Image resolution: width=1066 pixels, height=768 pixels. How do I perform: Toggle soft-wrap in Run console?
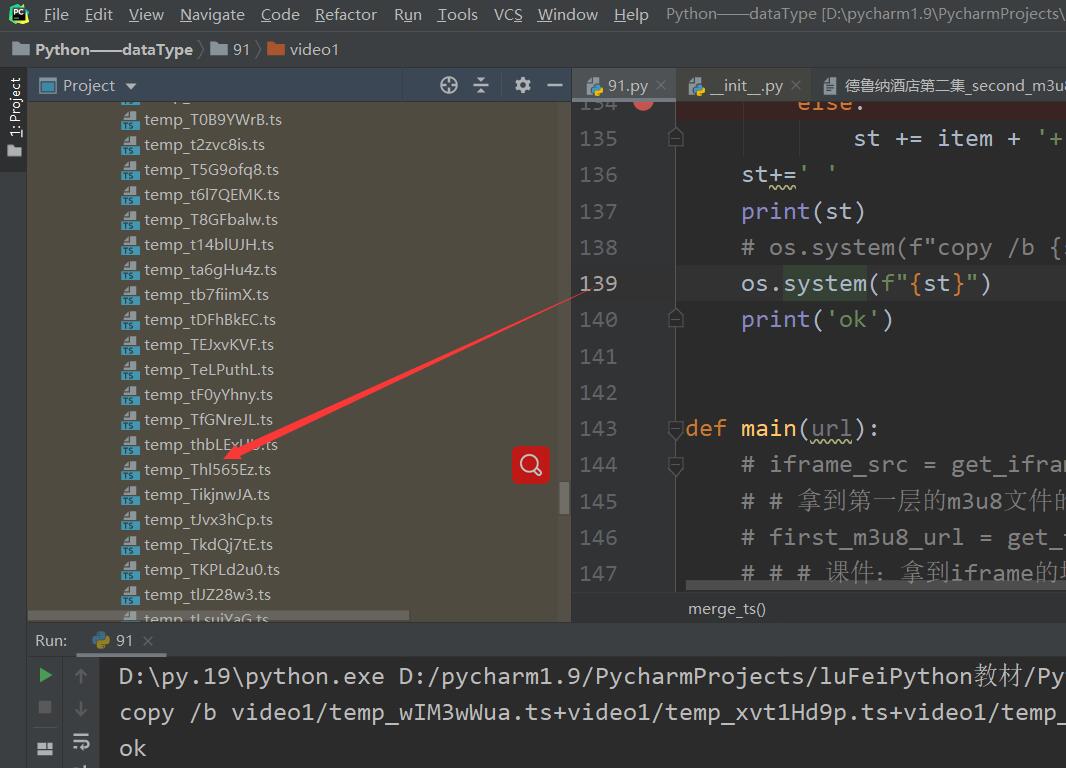point(81,742)
